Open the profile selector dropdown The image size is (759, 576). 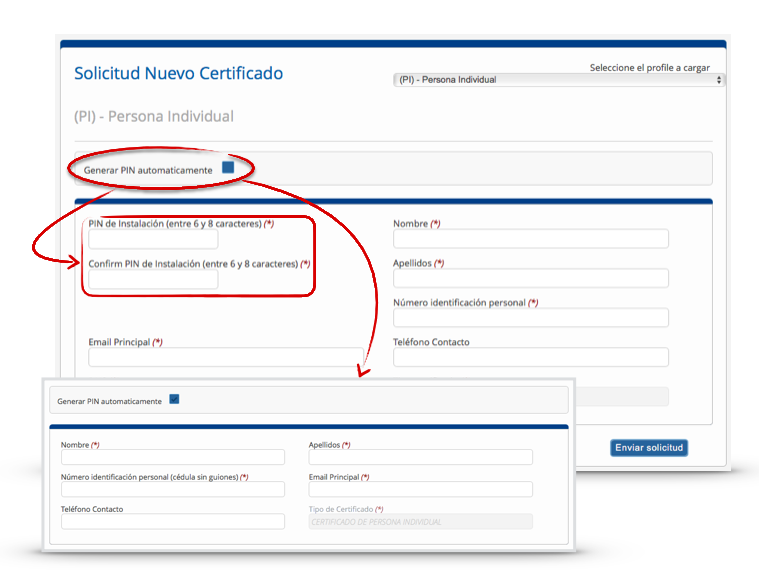click(x=559, y=80)
